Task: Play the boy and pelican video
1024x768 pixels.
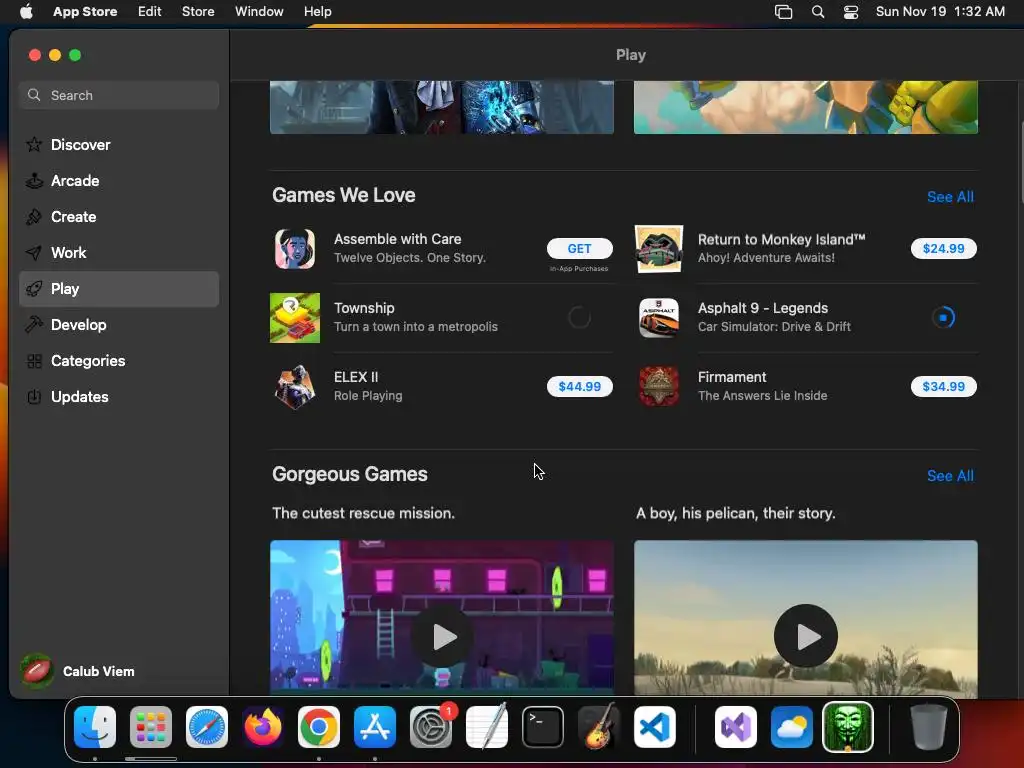Action: coord(806,636)
